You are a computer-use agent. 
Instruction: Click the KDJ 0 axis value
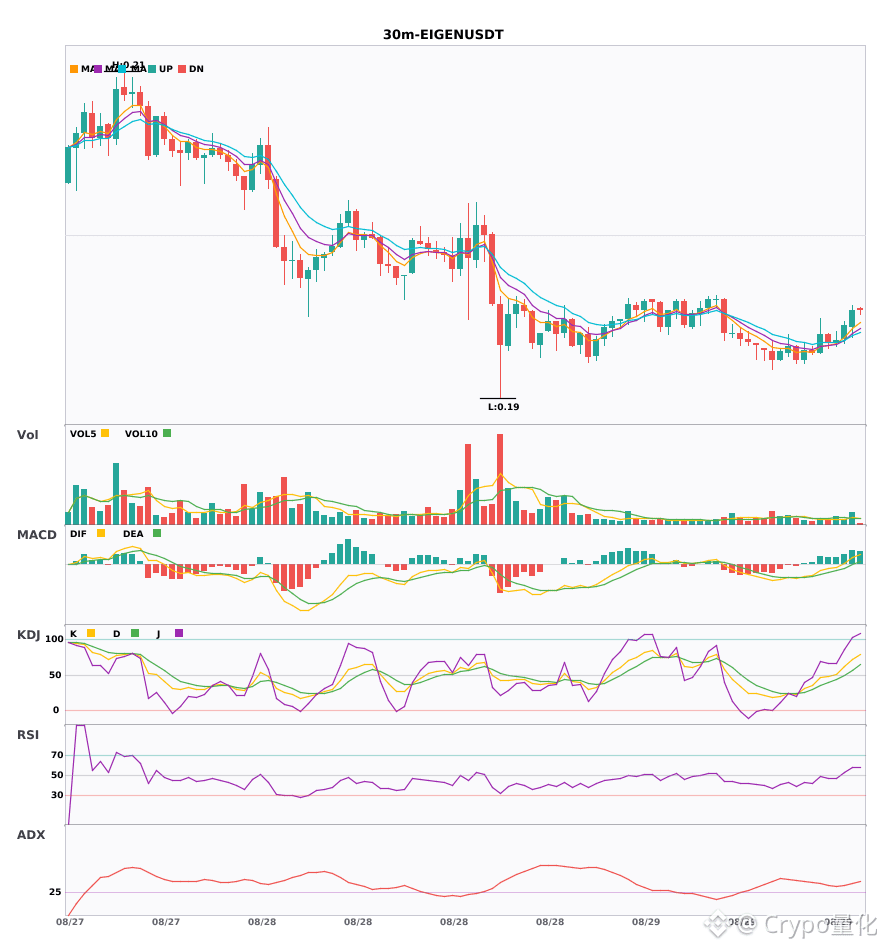56,710
